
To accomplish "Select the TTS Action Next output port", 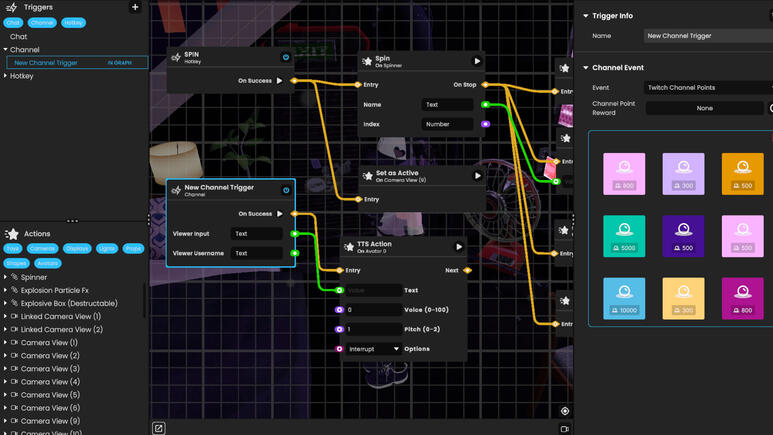I will point(467,270).
